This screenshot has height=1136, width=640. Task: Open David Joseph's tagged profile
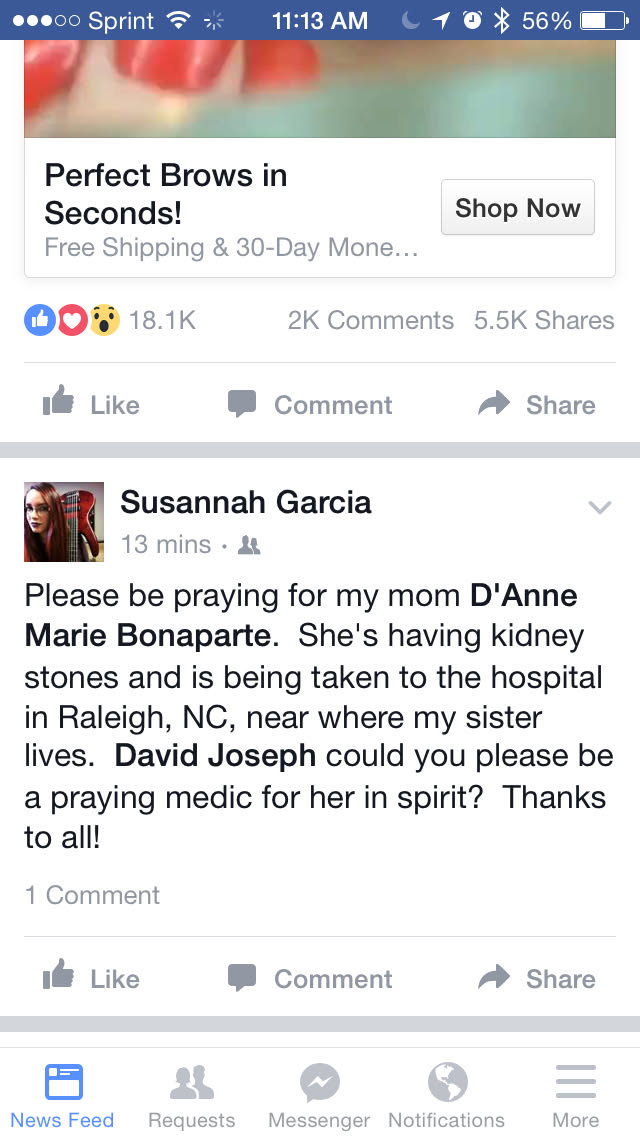(215, 755)
